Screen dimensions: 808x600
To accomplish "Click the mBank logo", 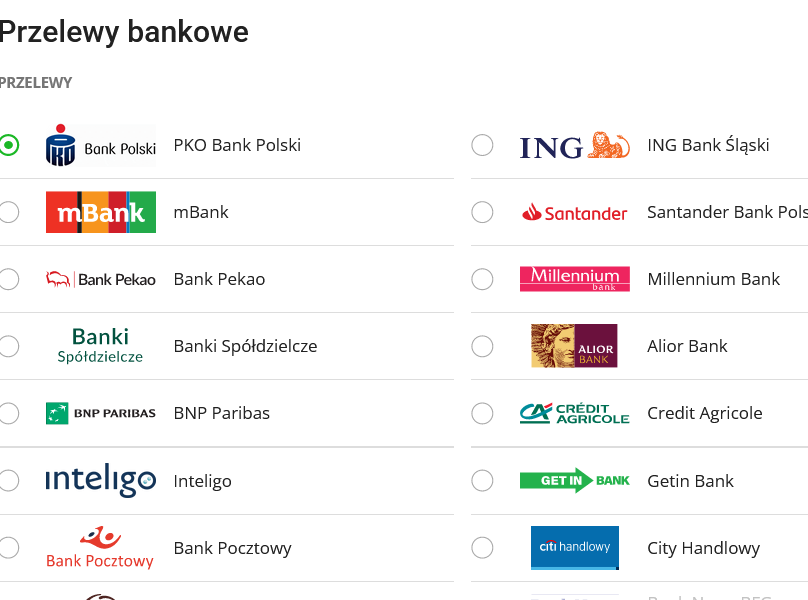I will pyautogui.click(x=101, y=212).
